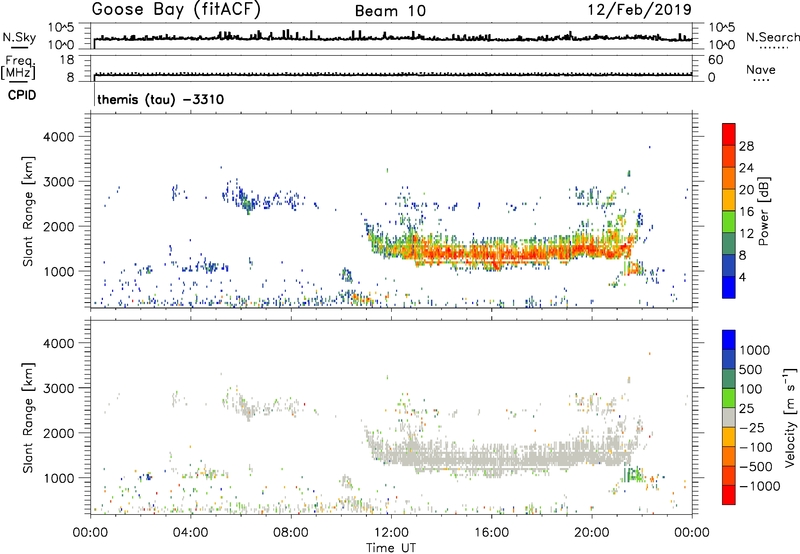This screenshot has width=800, height=554.
Task: Select "Slant Range [km]" label of velocity panel
Action: [x=28, y=418]
